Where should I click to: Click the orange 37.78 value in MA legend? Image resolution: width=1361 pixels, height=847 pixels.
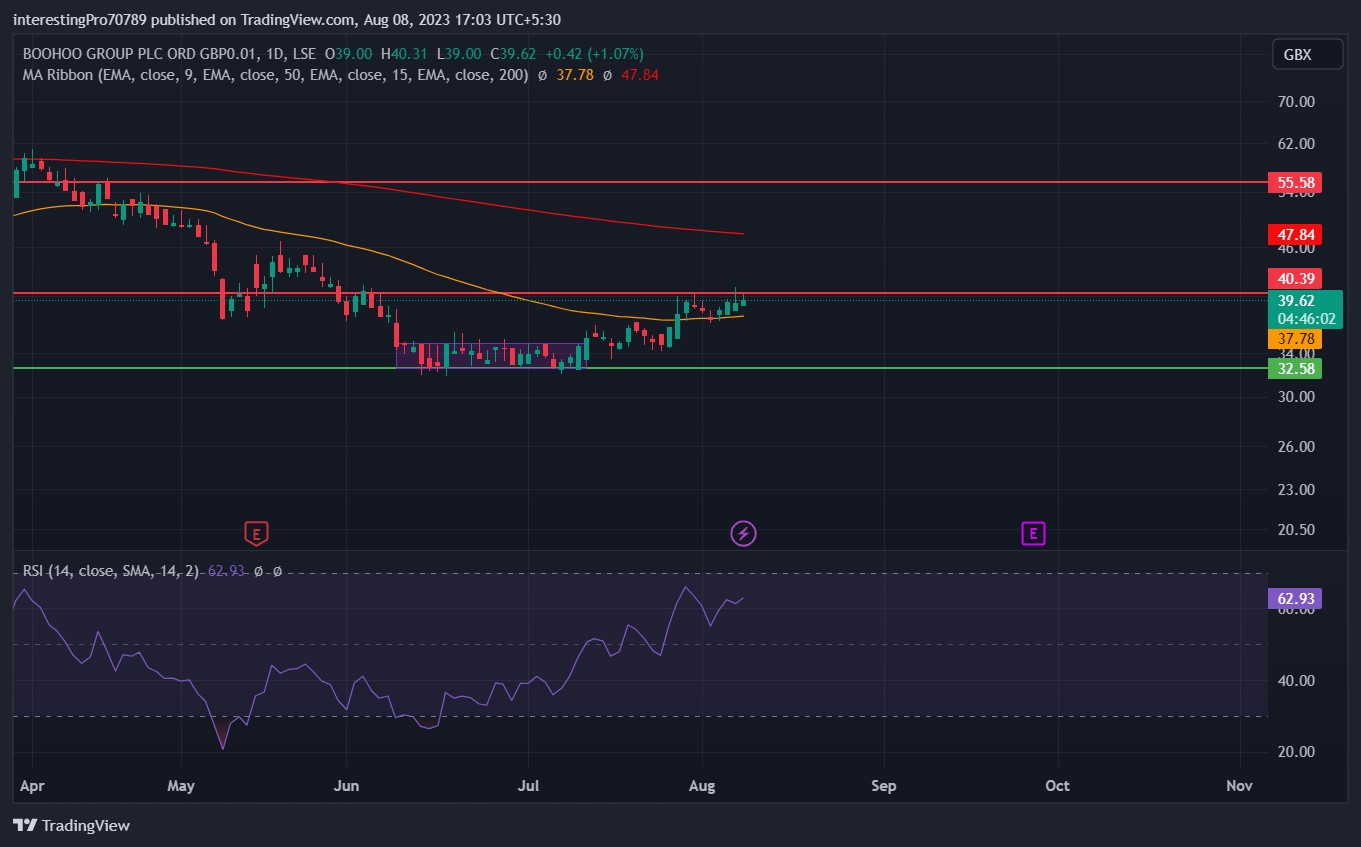pos(575,74)
